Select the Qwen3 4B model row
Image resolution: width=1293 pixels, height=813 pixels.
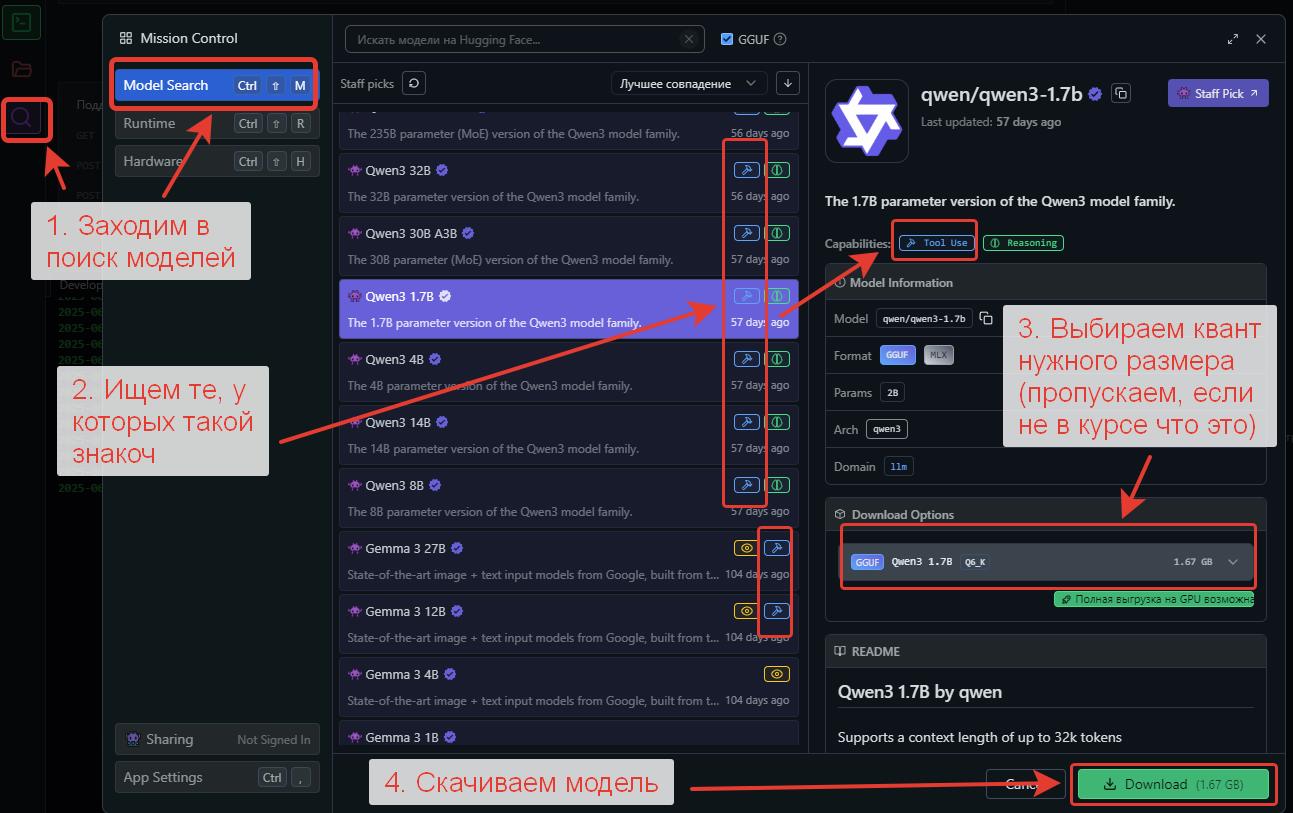point(568,372)
